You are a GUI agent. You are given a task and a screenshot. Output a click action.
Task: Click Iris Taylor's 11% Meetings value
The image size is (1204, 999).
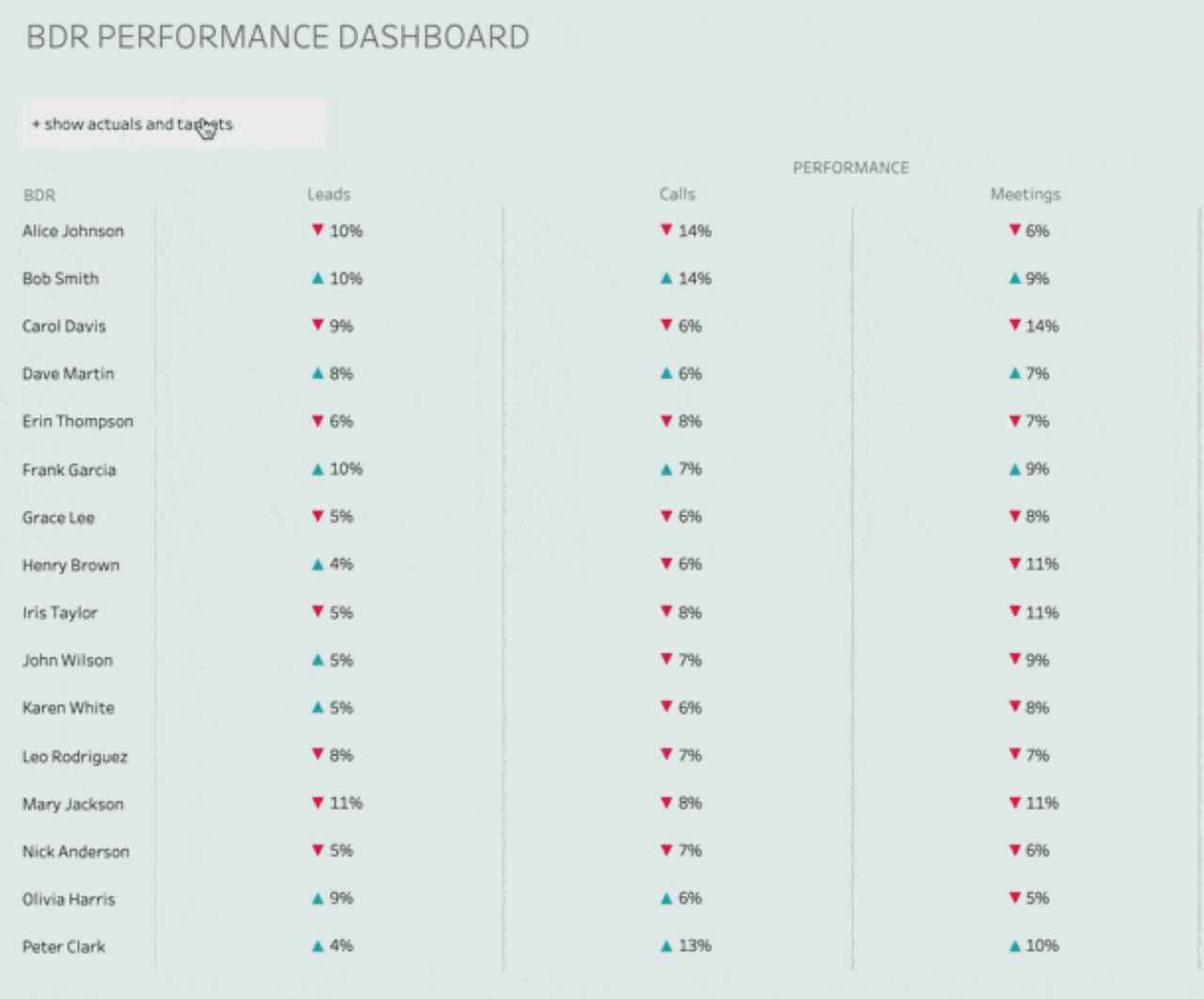1042,612
